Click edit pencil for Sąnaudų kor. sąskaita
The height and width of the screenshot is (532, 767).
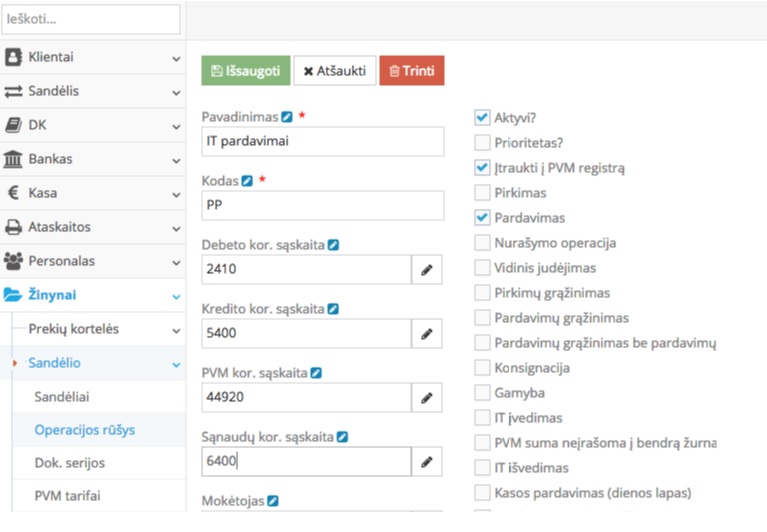coord(426,462)
